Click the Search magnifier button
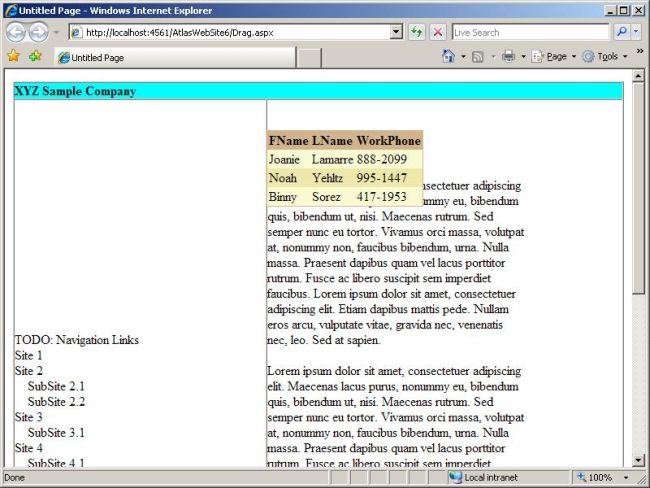 coord(621,32)
